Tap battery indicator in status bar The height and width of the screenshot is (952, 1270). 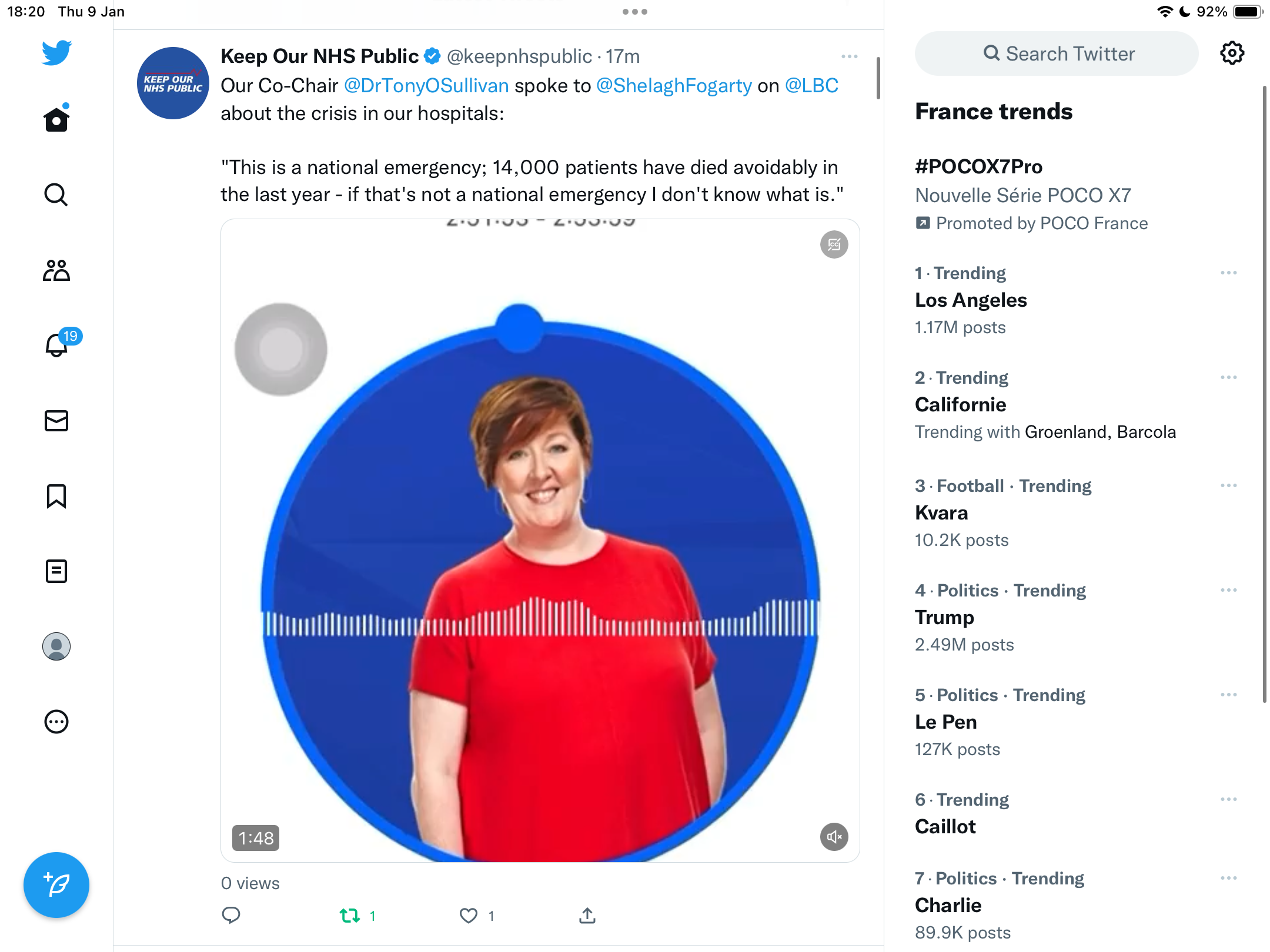pyautogui.click(x=1248, y=12)
